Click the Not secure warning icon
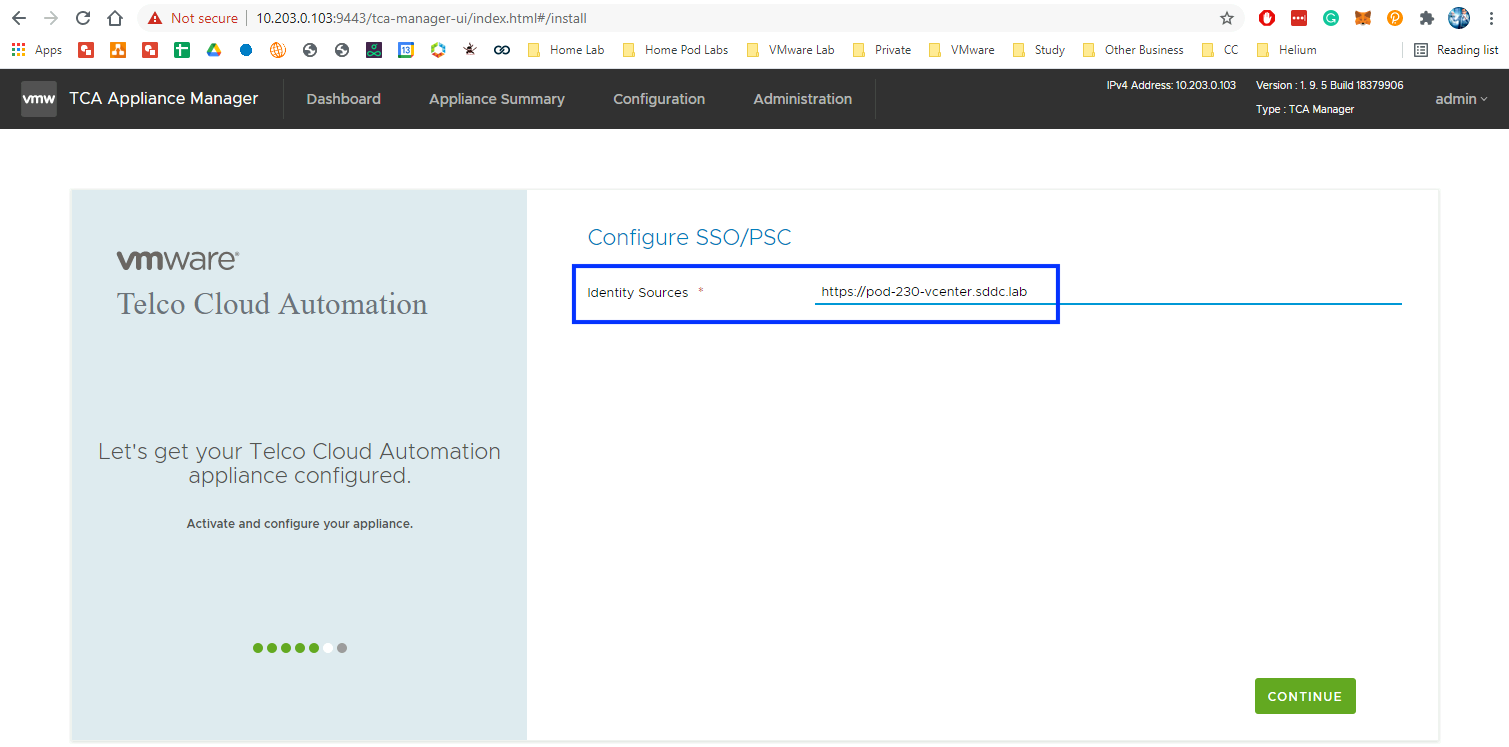 [155, 18]
